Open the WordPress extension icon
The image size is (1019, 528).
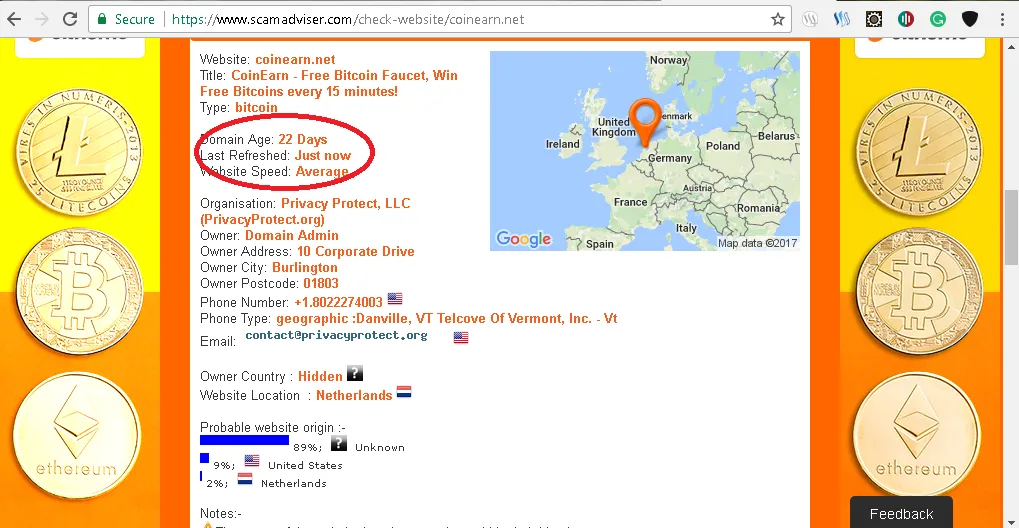(x=810, y=19)
